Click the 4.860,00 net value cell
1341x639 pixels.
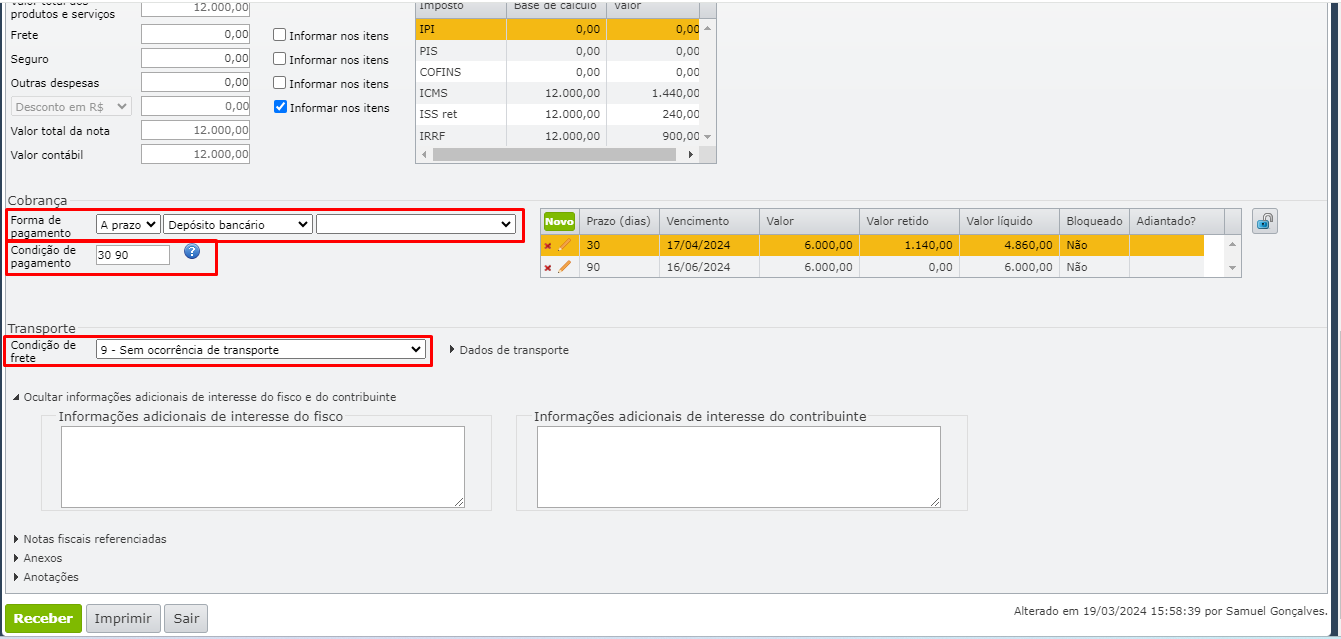[1009, 245]
